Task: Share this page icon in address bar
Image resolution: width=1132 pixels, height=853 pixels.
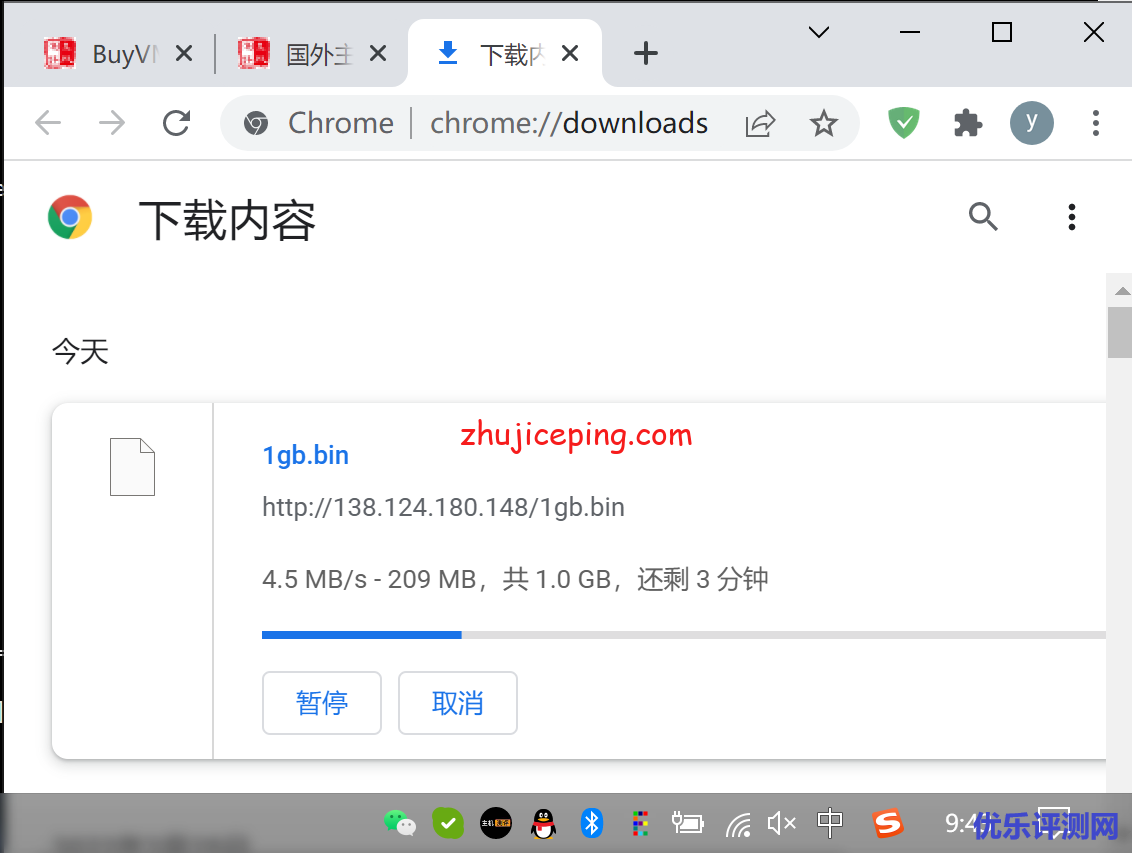Action: [760, 123]
